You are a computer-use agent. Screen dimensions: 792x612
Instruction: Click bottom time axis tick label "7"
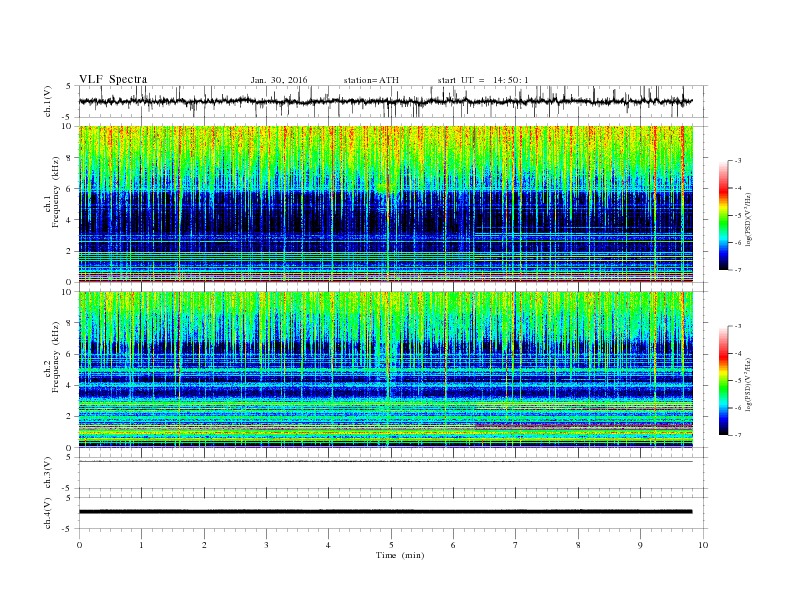coord(516,545)
